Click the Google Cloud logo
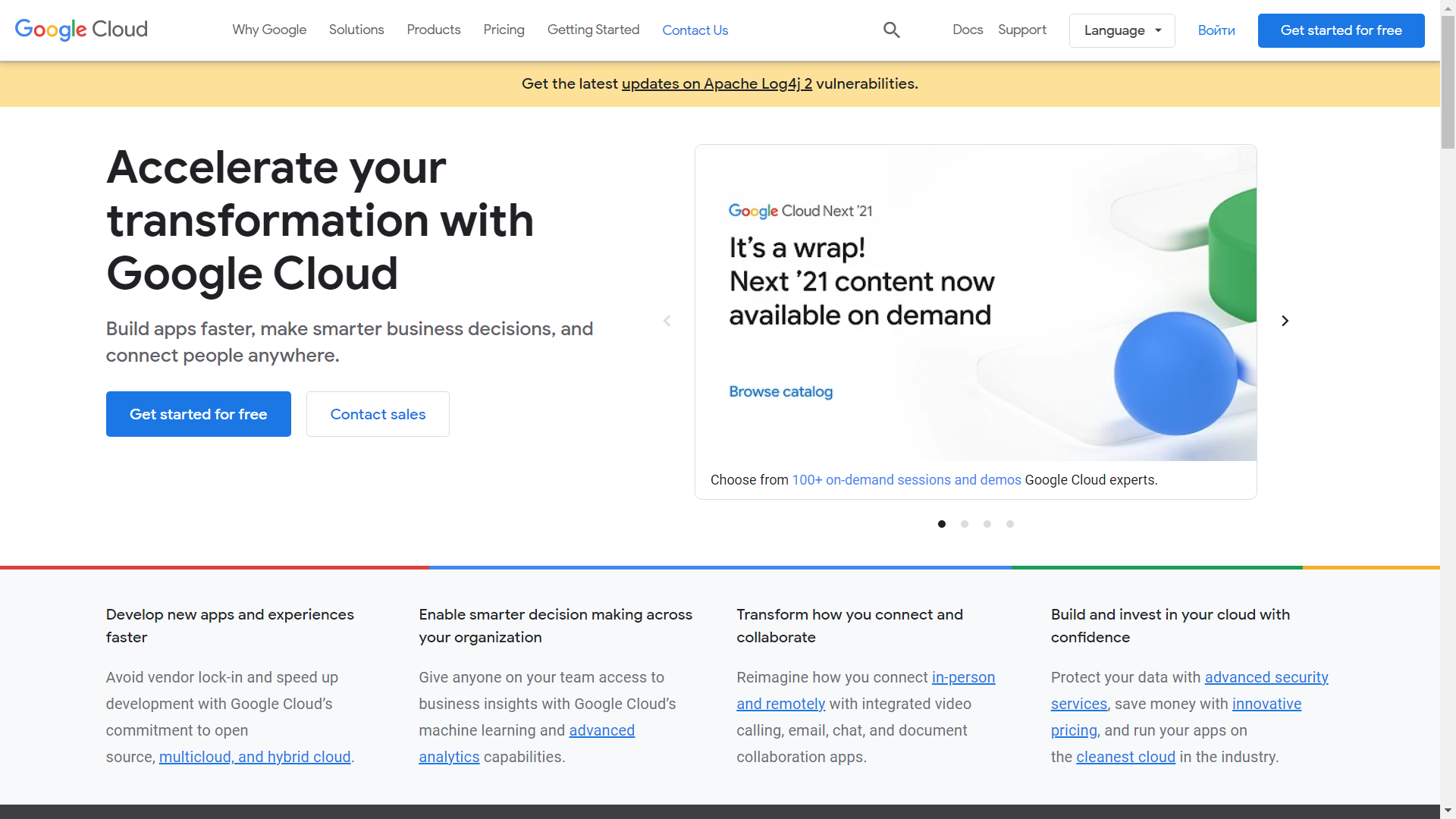Image resolution: width=1456 pixels, height=819 pixels. coord(81,30)
